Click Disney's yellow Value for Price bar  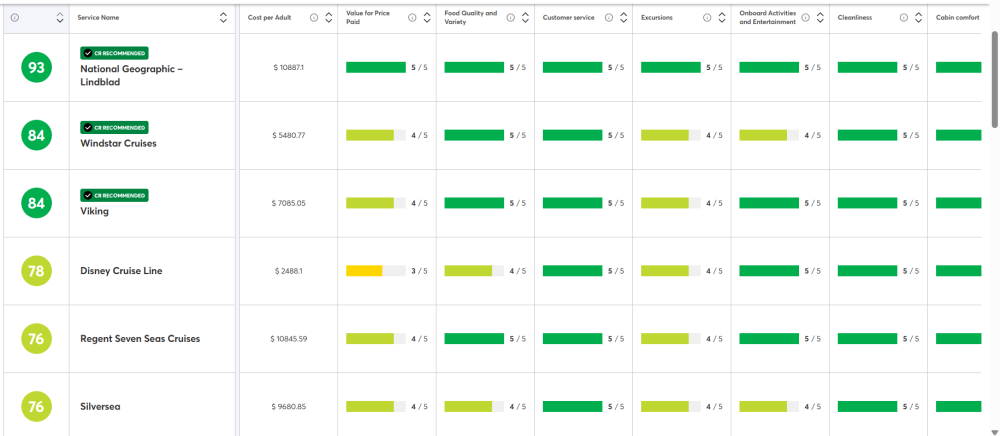tap(364, 271)
